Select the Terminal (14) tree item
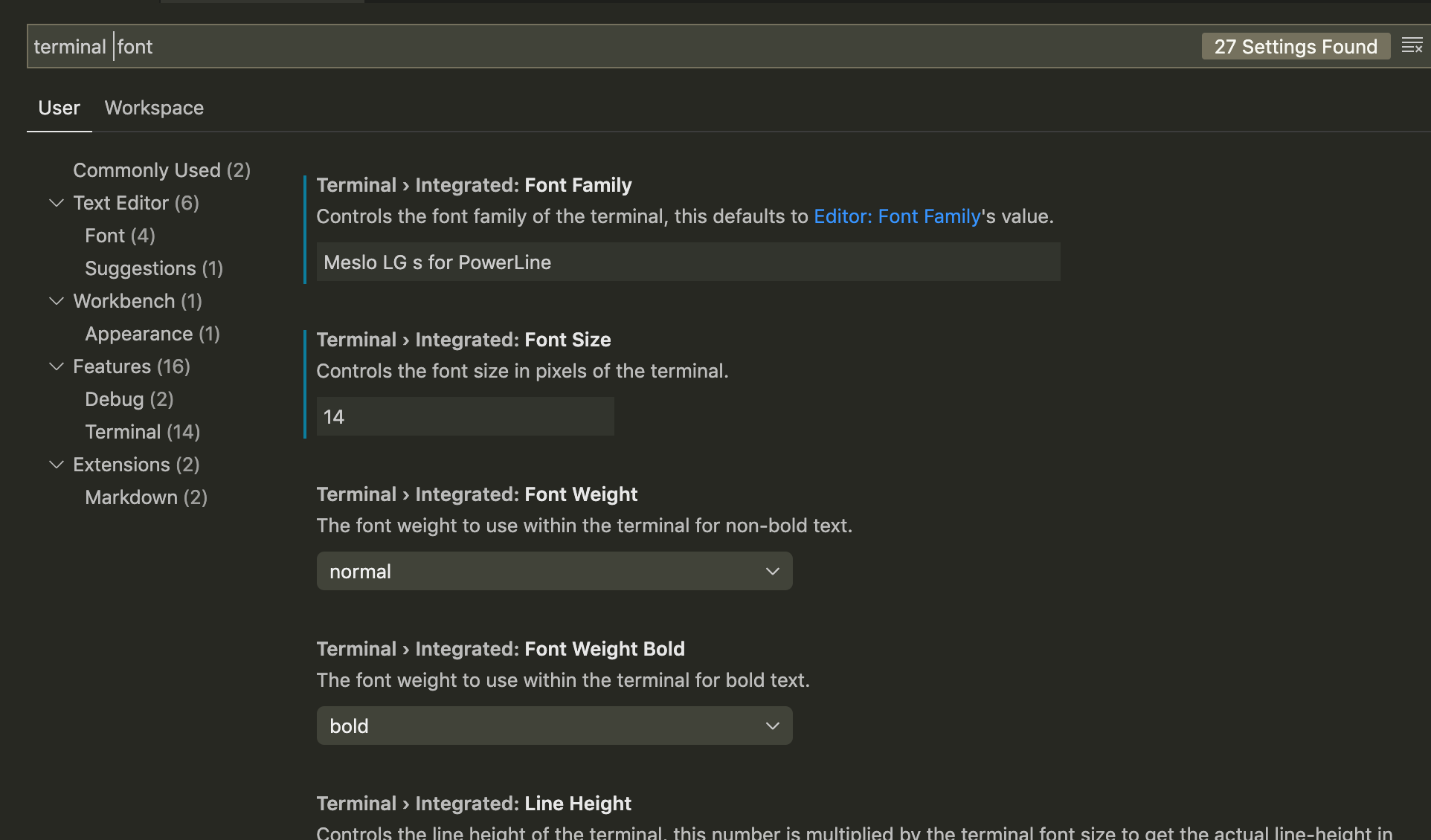The image size is (1431, 840). pyautogui.click(x=143, y=432)
